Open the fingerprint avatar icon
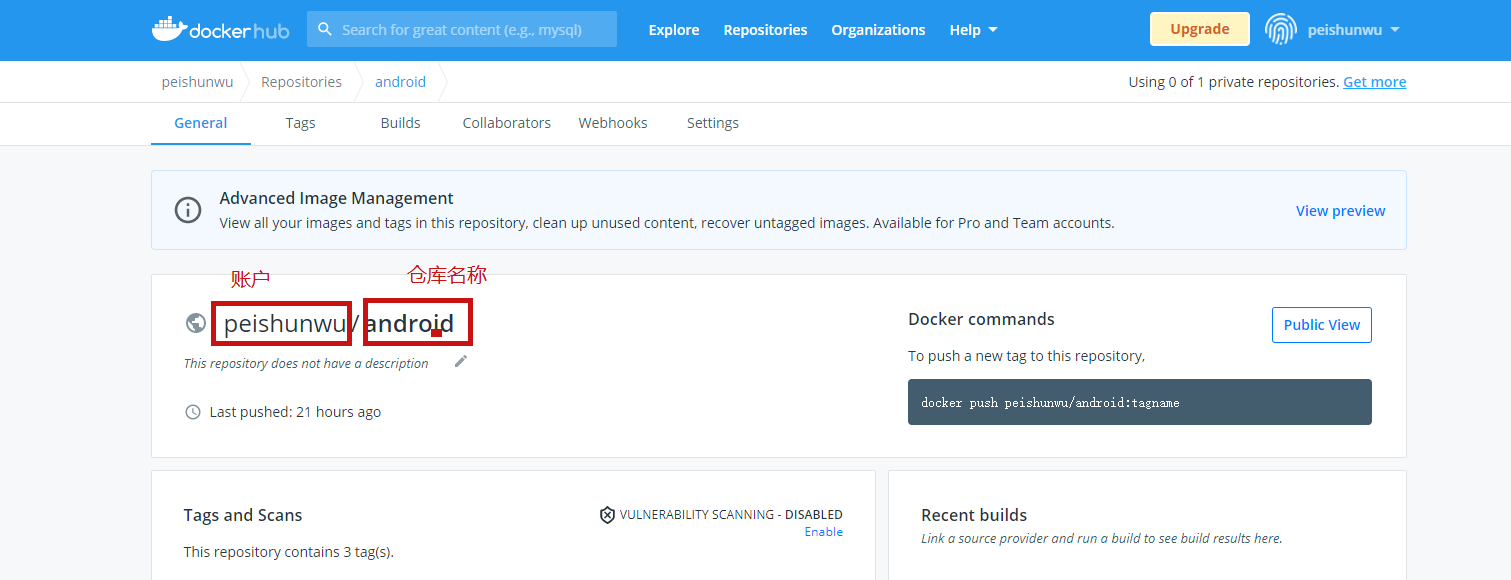Viewport: 1511px width, 580px height. tap(1281, 29)
